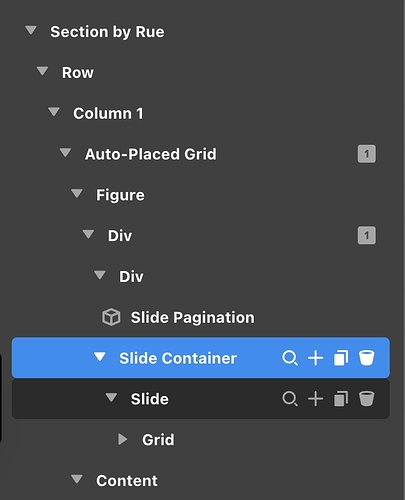The height and width of the screenshot is (500, 405).
Task: Click the Slide Pagination cube icon
Action: 111,317
